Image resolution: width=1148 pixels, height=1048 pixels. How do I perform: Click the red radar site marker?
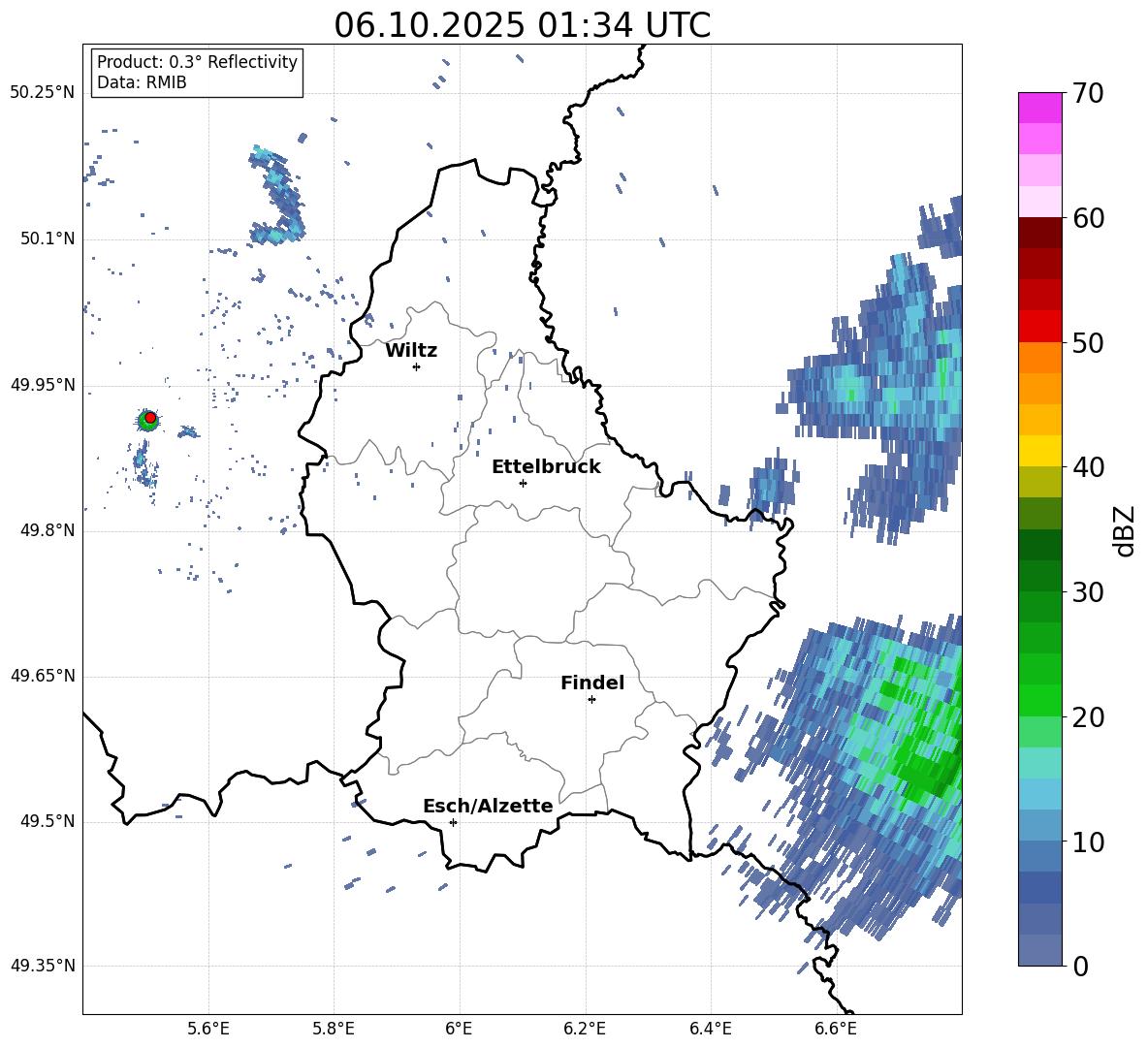(150, 418)
